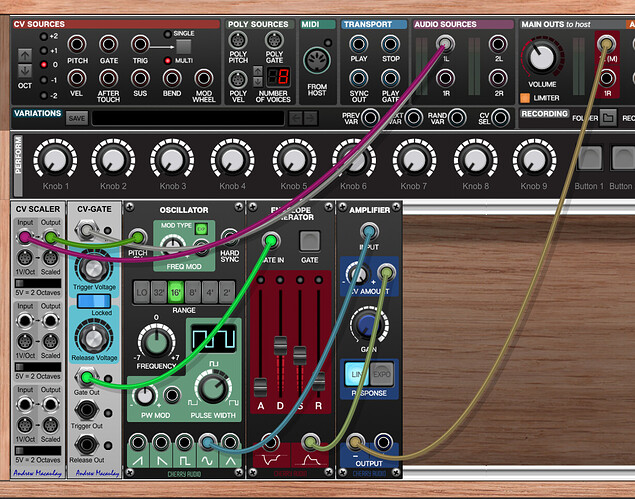Click the envelope Decay slider
This screenshot has height=499, width=635.
pos(280,345)
